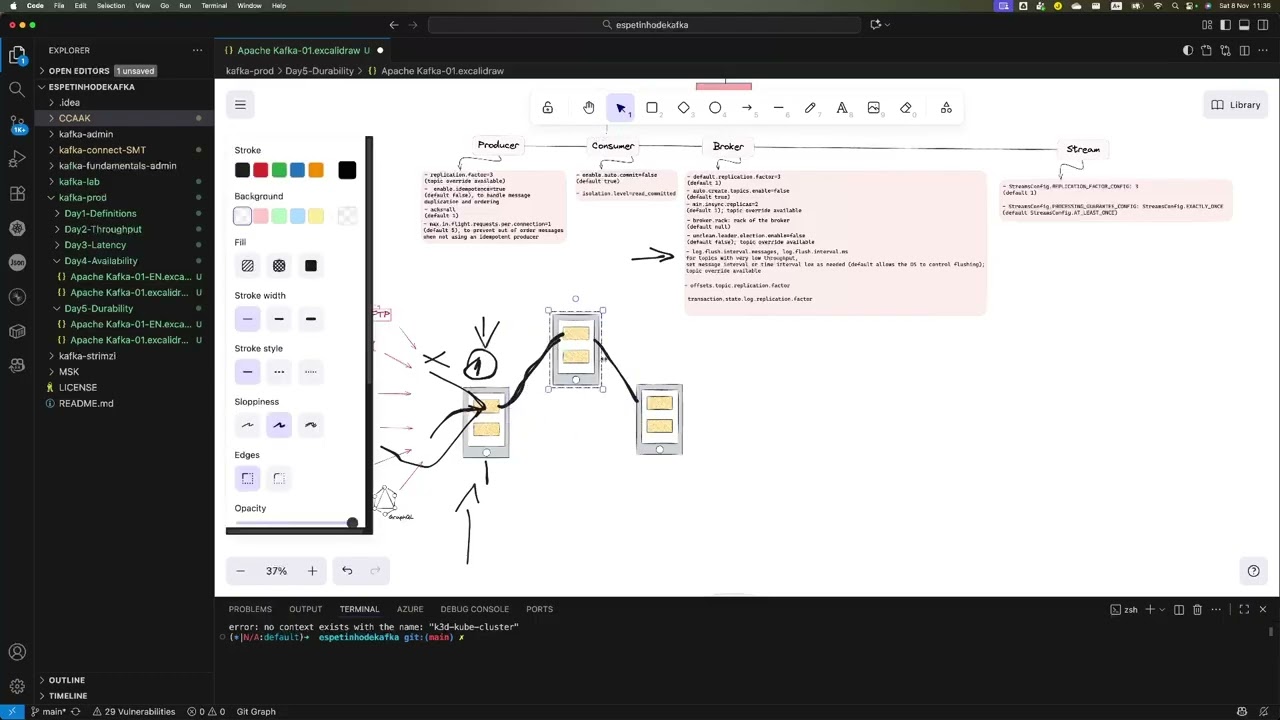
Task: Set stroke style to dotted
Action: tap(311, 372)
